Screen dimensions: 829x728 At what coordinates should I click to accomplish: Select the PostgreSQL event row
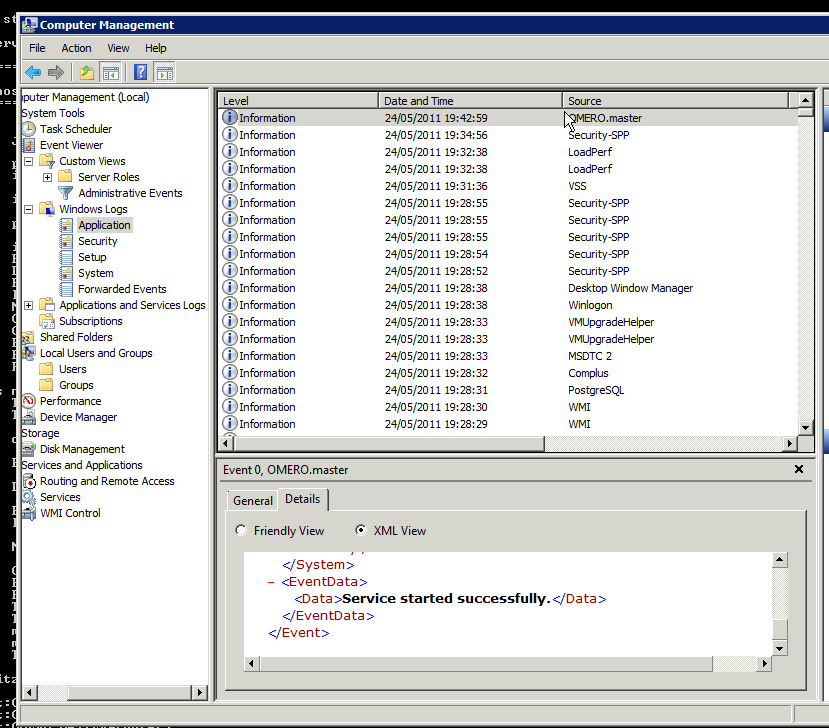509,390
